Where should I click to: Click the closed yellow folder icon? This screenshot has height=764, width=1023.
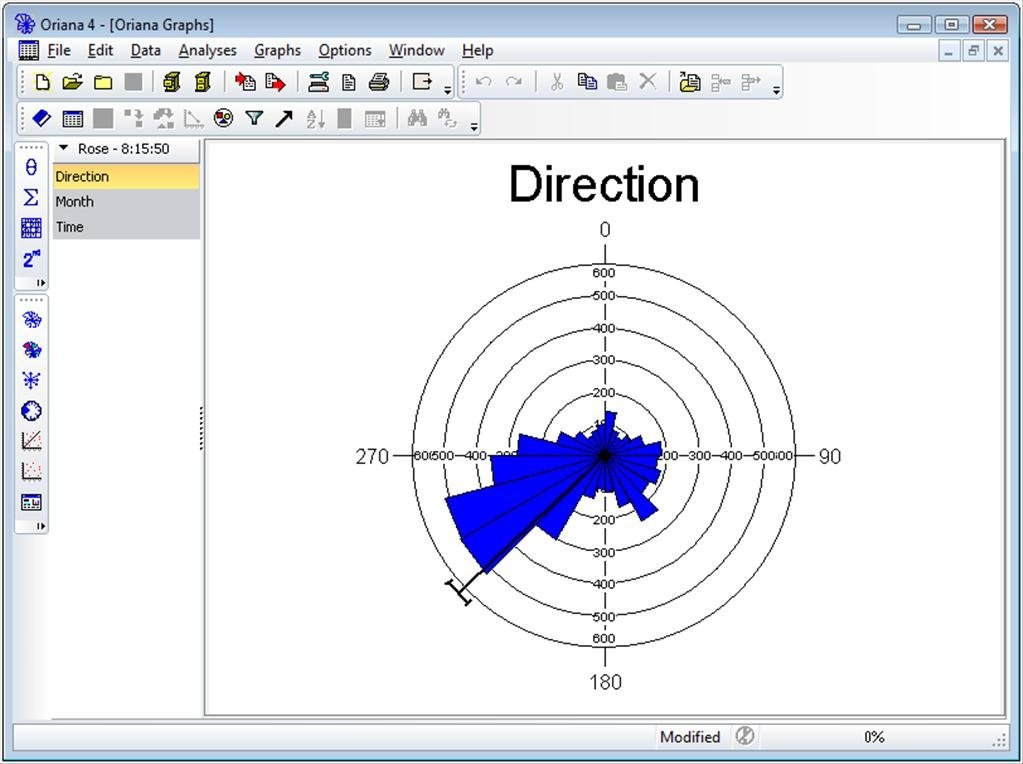103,82
